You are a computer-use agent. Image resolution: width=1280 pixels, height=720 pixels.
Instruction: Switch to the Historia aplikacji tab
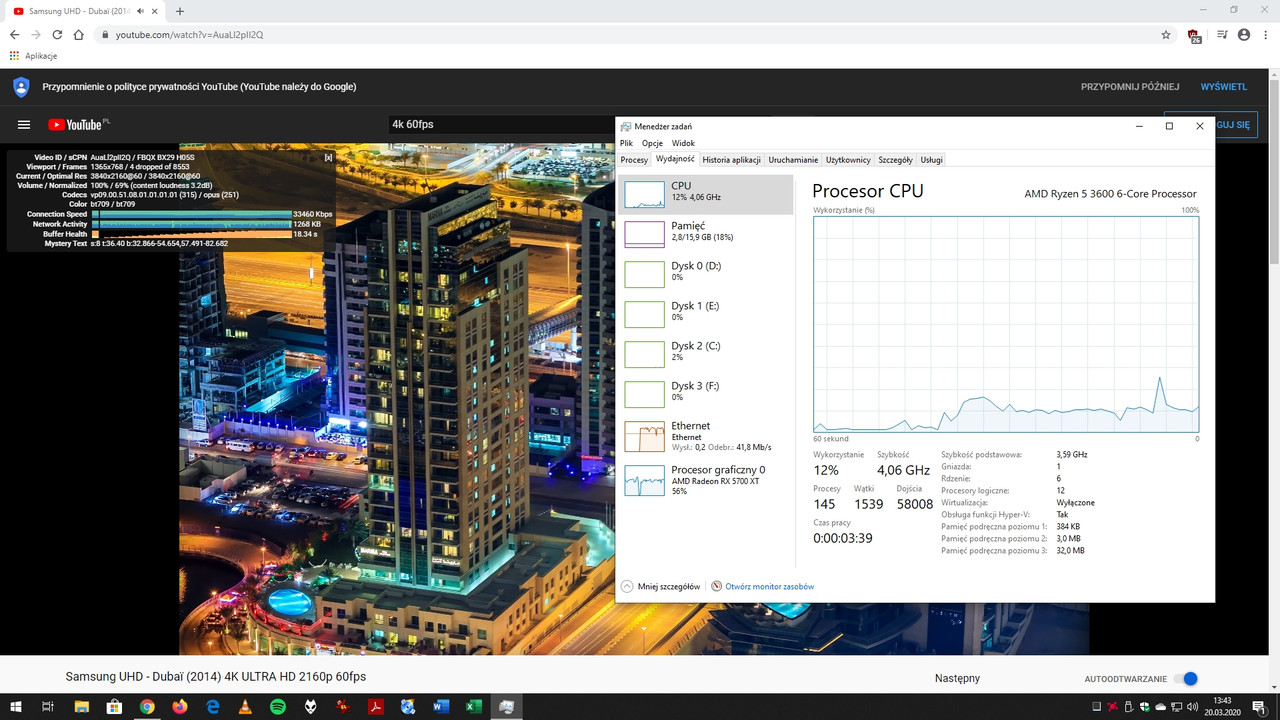(x=731, y=160)
